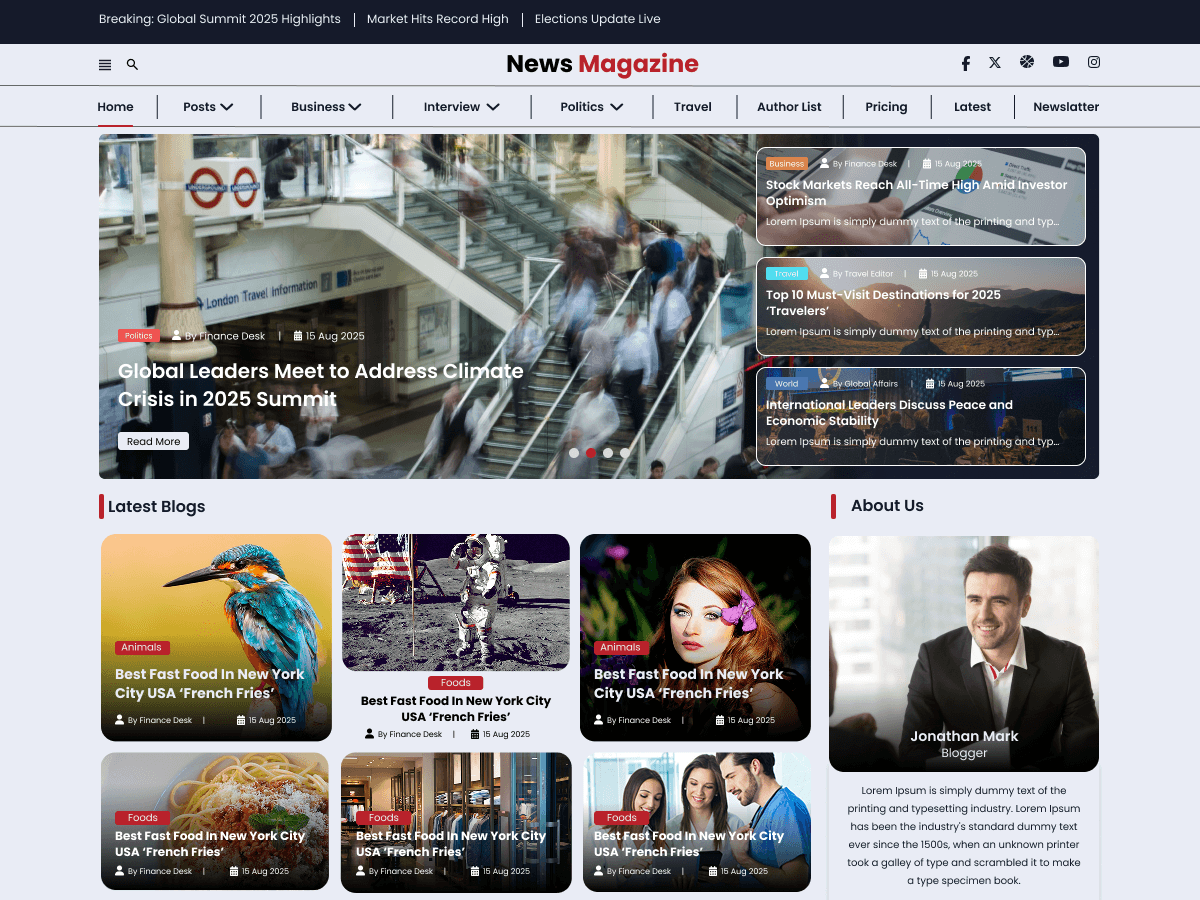
Task: Open the Travel menu item
Action: click(x=693, y=107)
